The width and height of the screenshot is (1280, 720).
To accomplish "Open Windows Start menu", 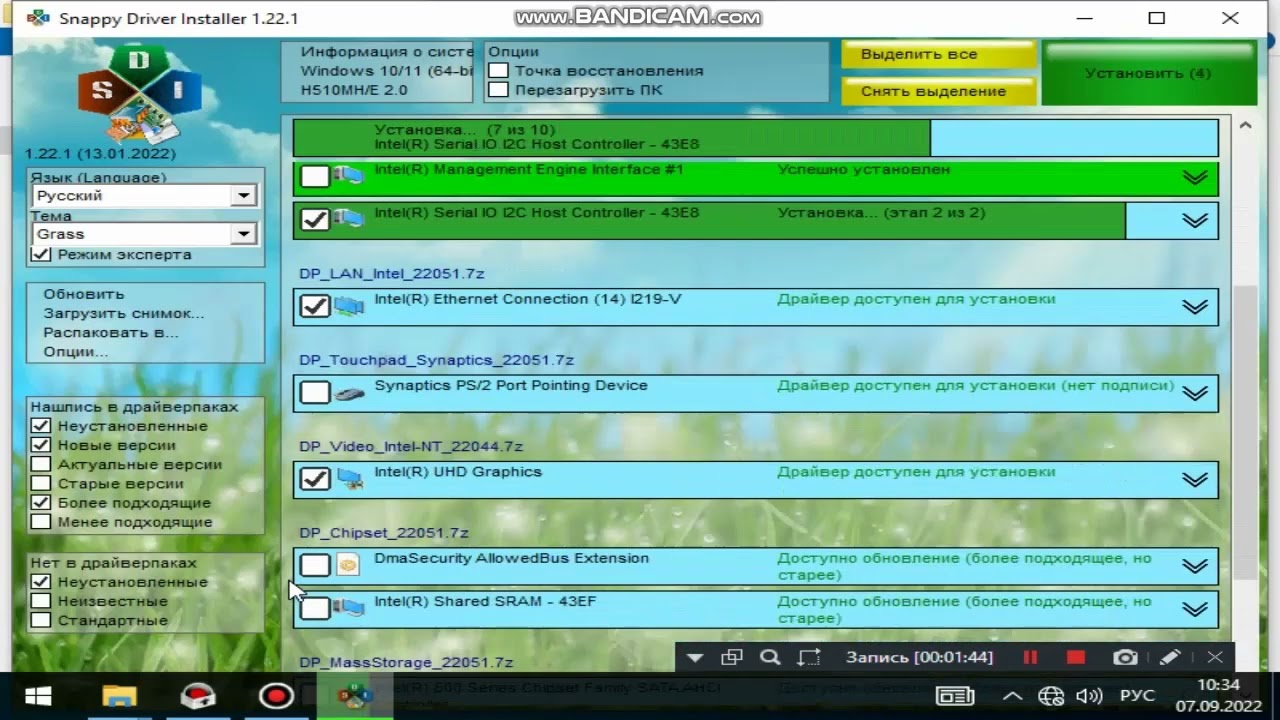I will click(38, 696).
